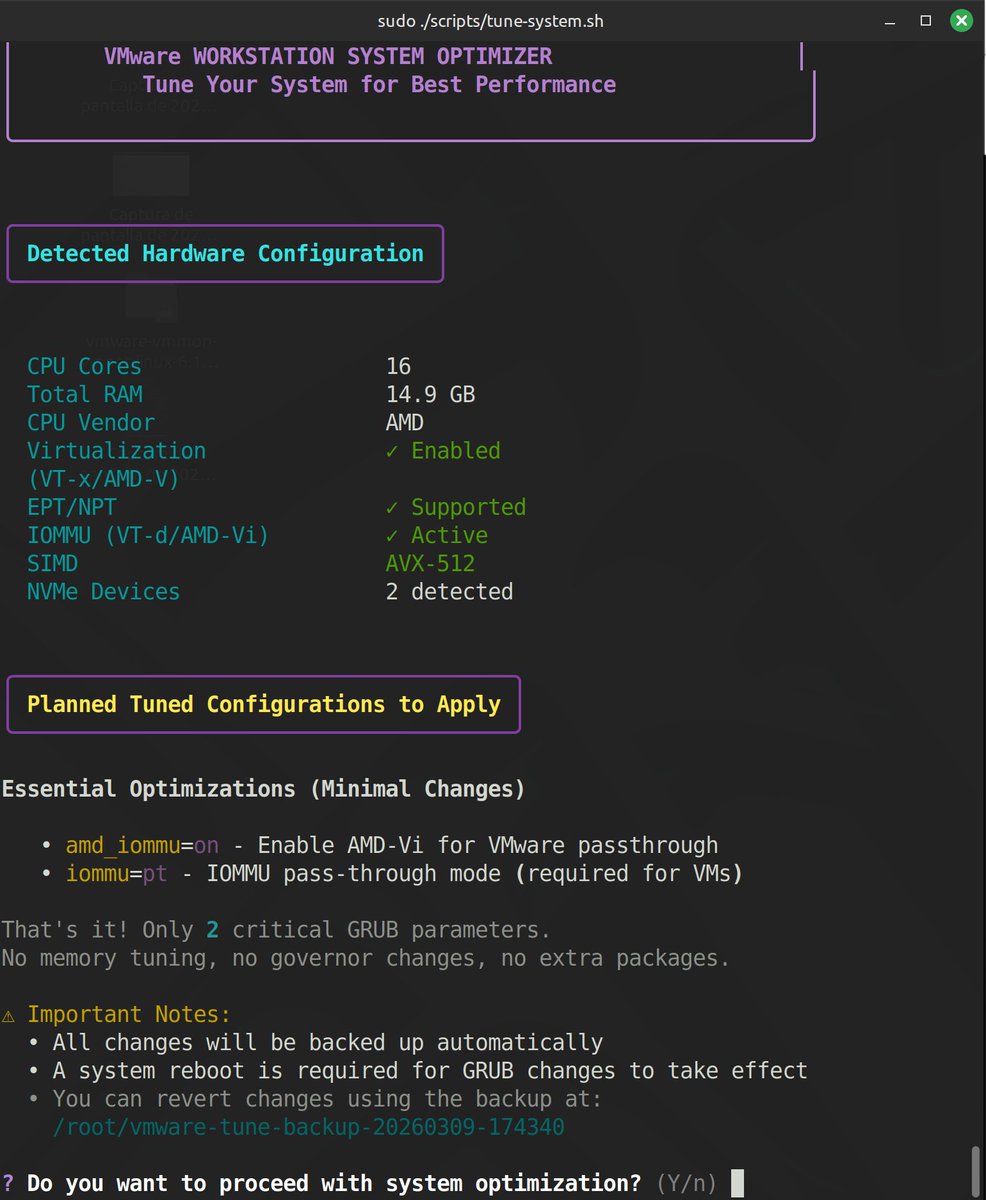Click the 'AMD' vendor value
This screenshot has width=986, height=1200.
click(x=405, y=422)
